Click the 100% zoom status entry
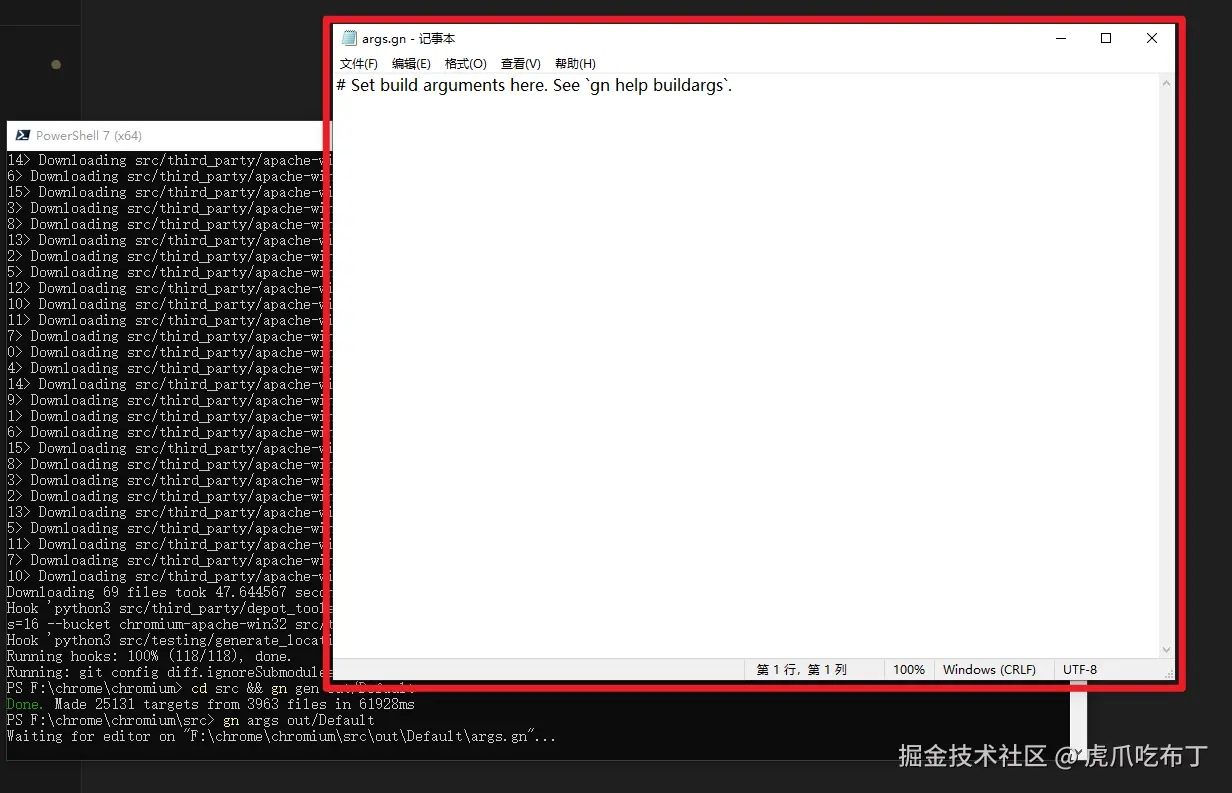 [909, 669]
